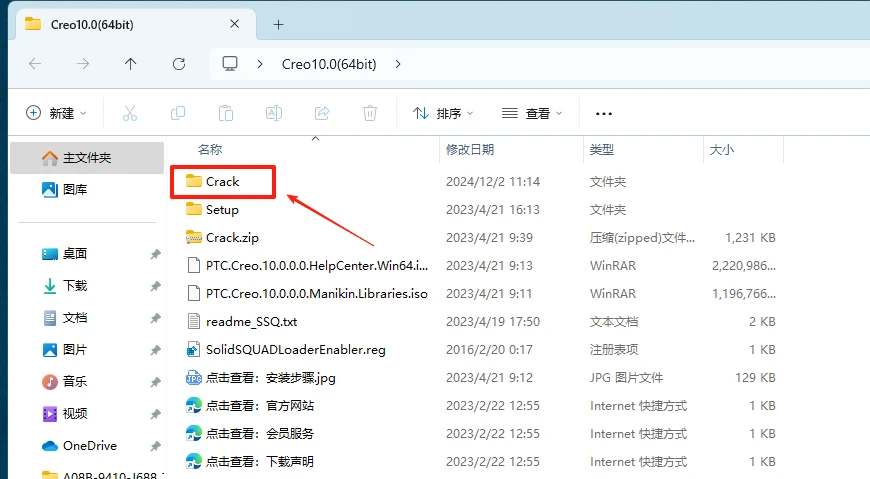Click the pin icon next to OneDrive

[155, 446]
